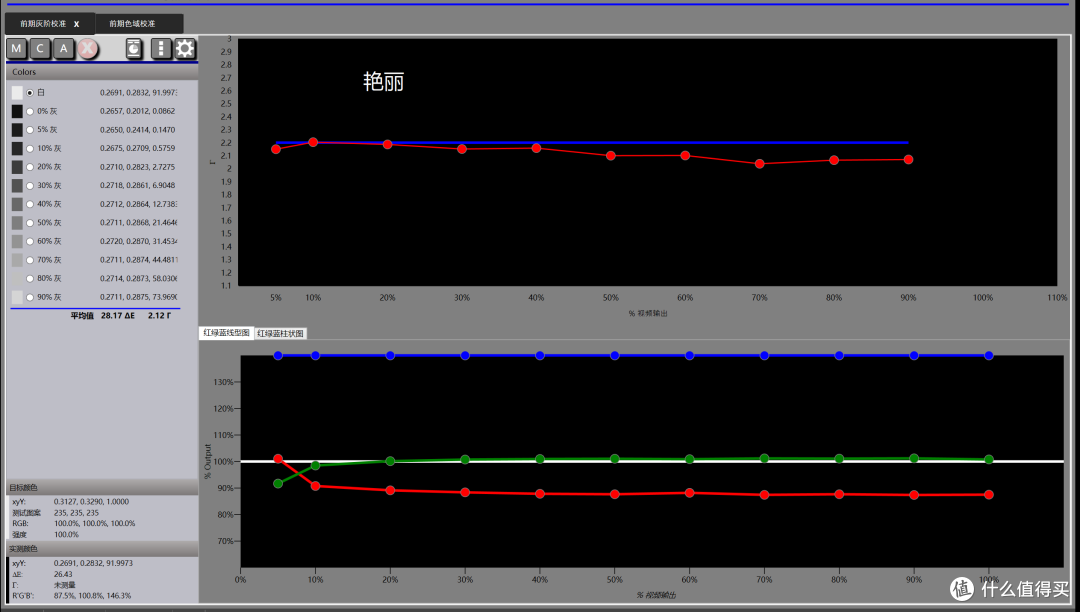Select the 5% 灰 radio button
The width and height of the screenshot is (1080, 612).
tap(30, 129)
